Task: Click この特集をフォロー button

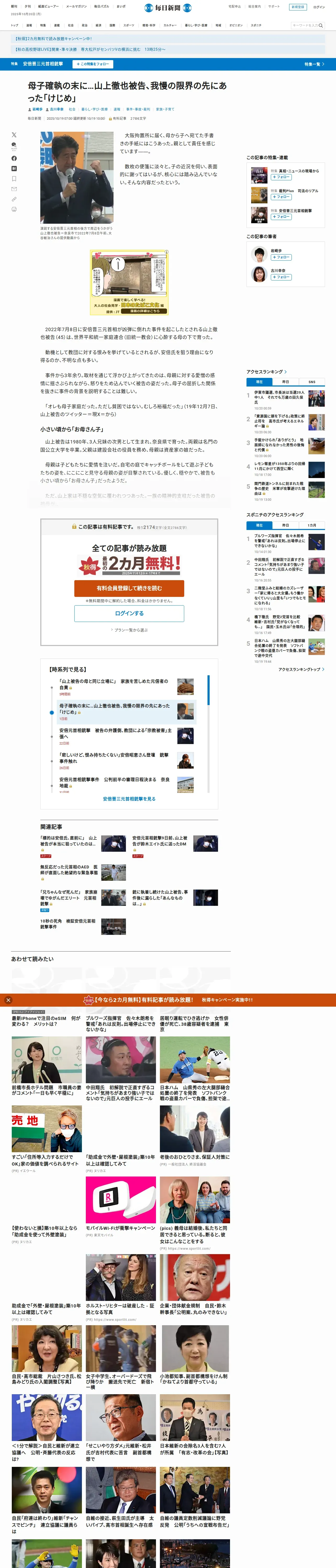Action: (x=93, y=64)
